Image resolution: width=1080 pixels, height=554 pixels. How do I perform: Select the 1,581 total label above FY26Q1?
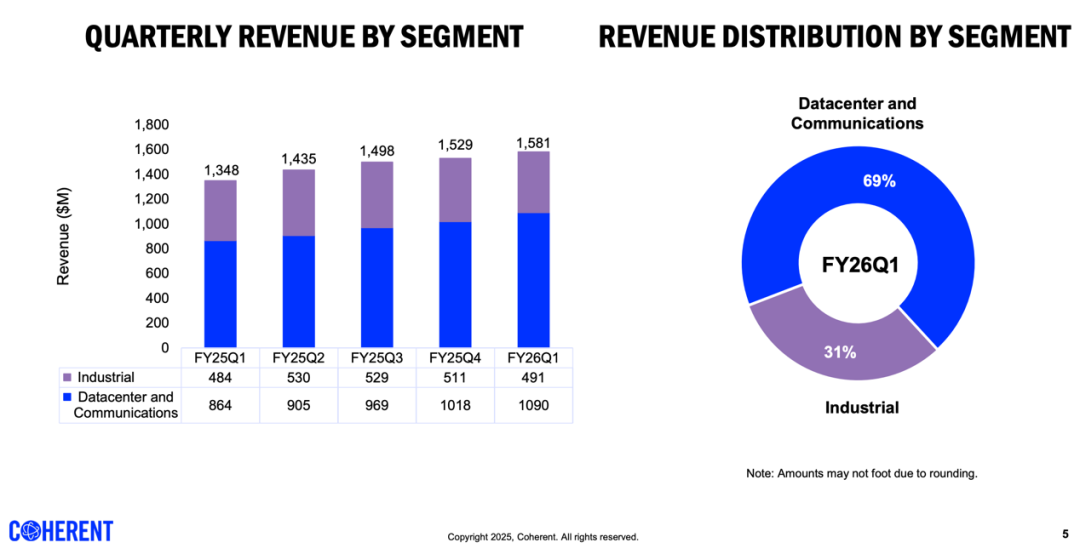(x=533, y=141)
